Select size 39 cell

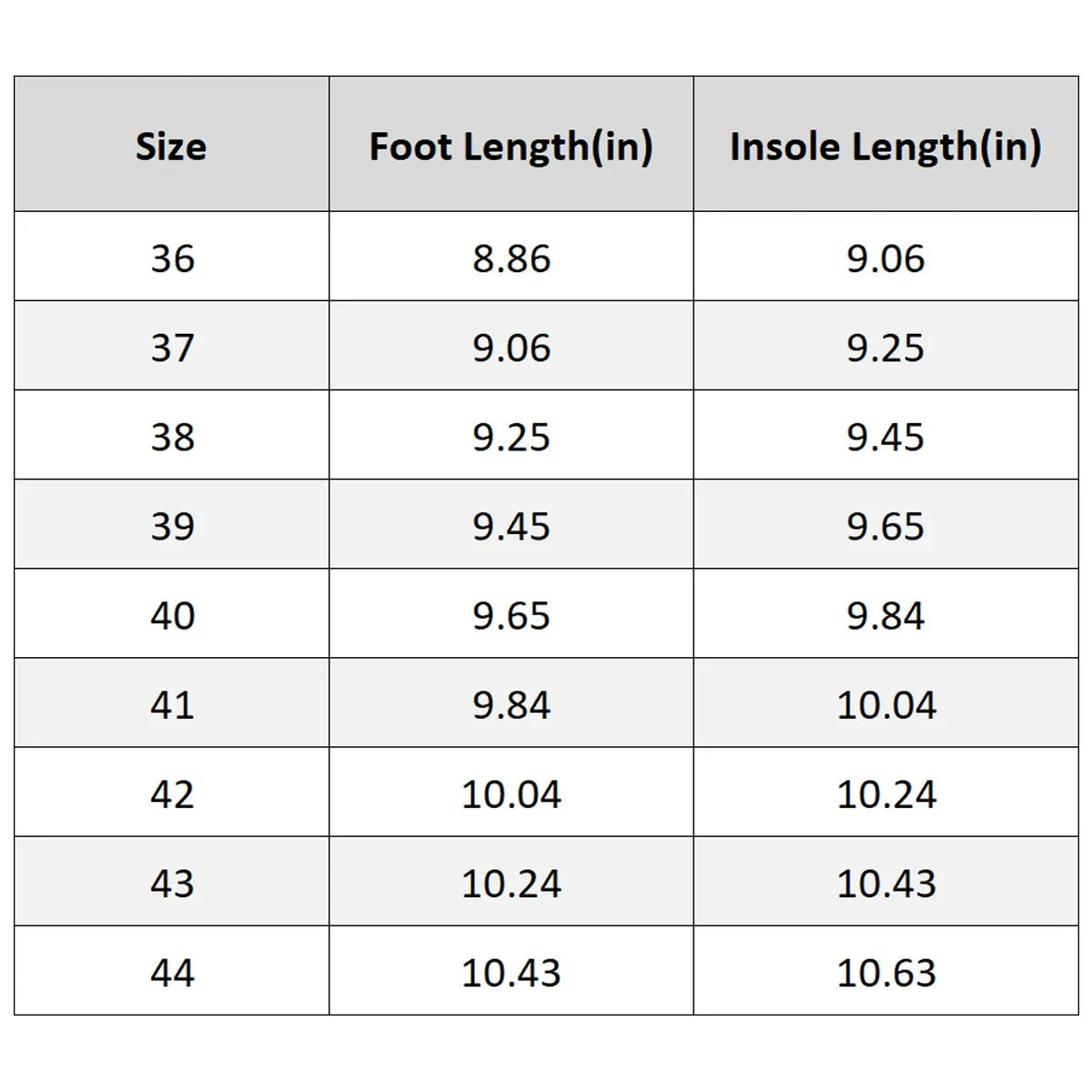[x=171, y=525]
